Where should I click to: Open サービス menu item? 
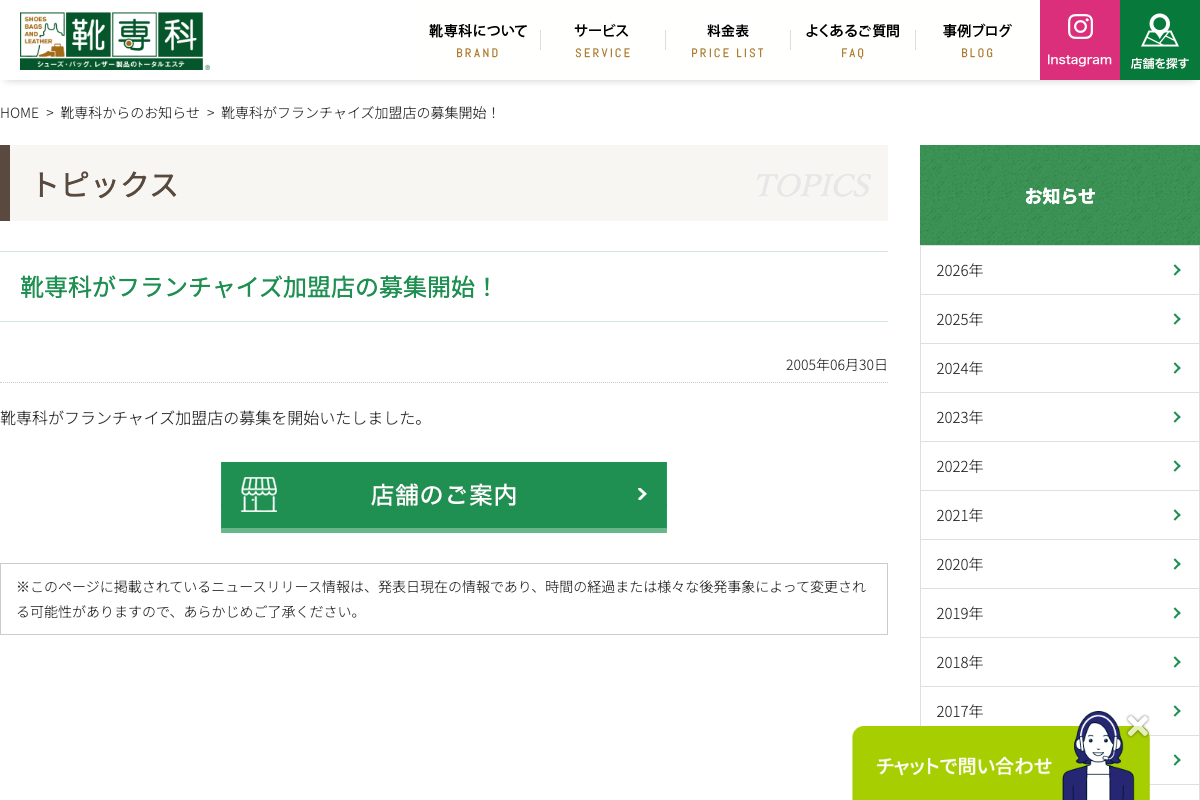click(x=603, y=40)
